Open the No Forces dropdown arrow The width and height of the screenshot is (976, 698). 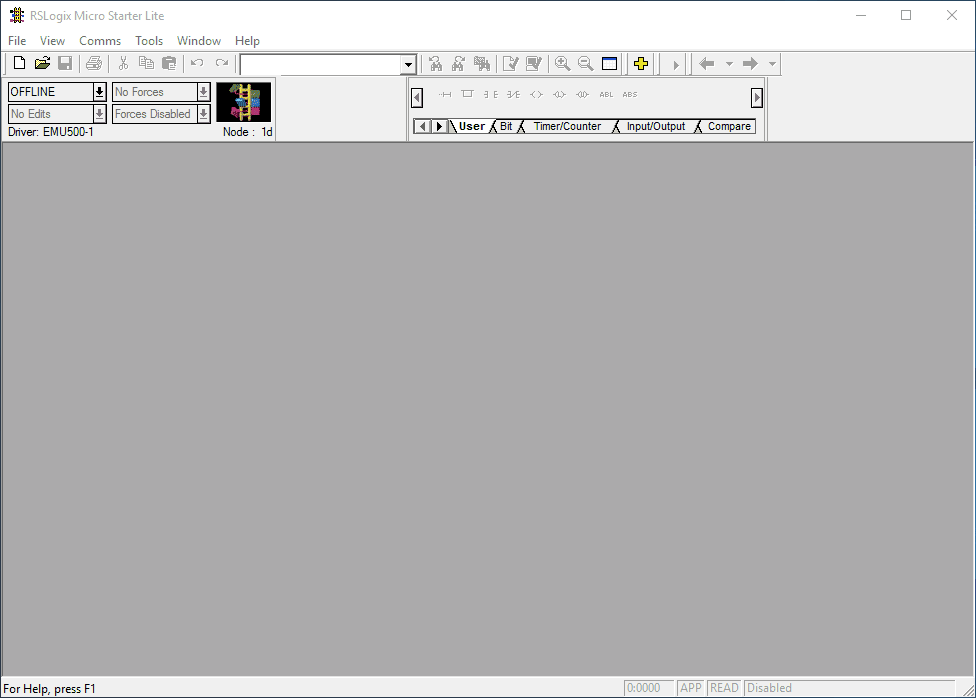tap(203, 92)
